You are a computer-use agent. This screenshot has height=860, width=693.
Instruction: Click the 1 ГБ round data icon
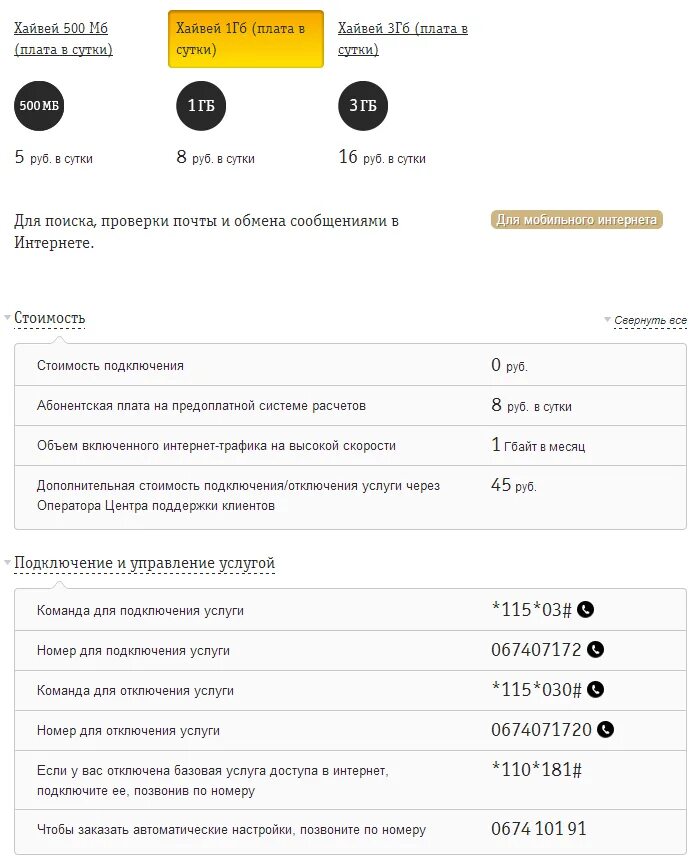(201, 106)
